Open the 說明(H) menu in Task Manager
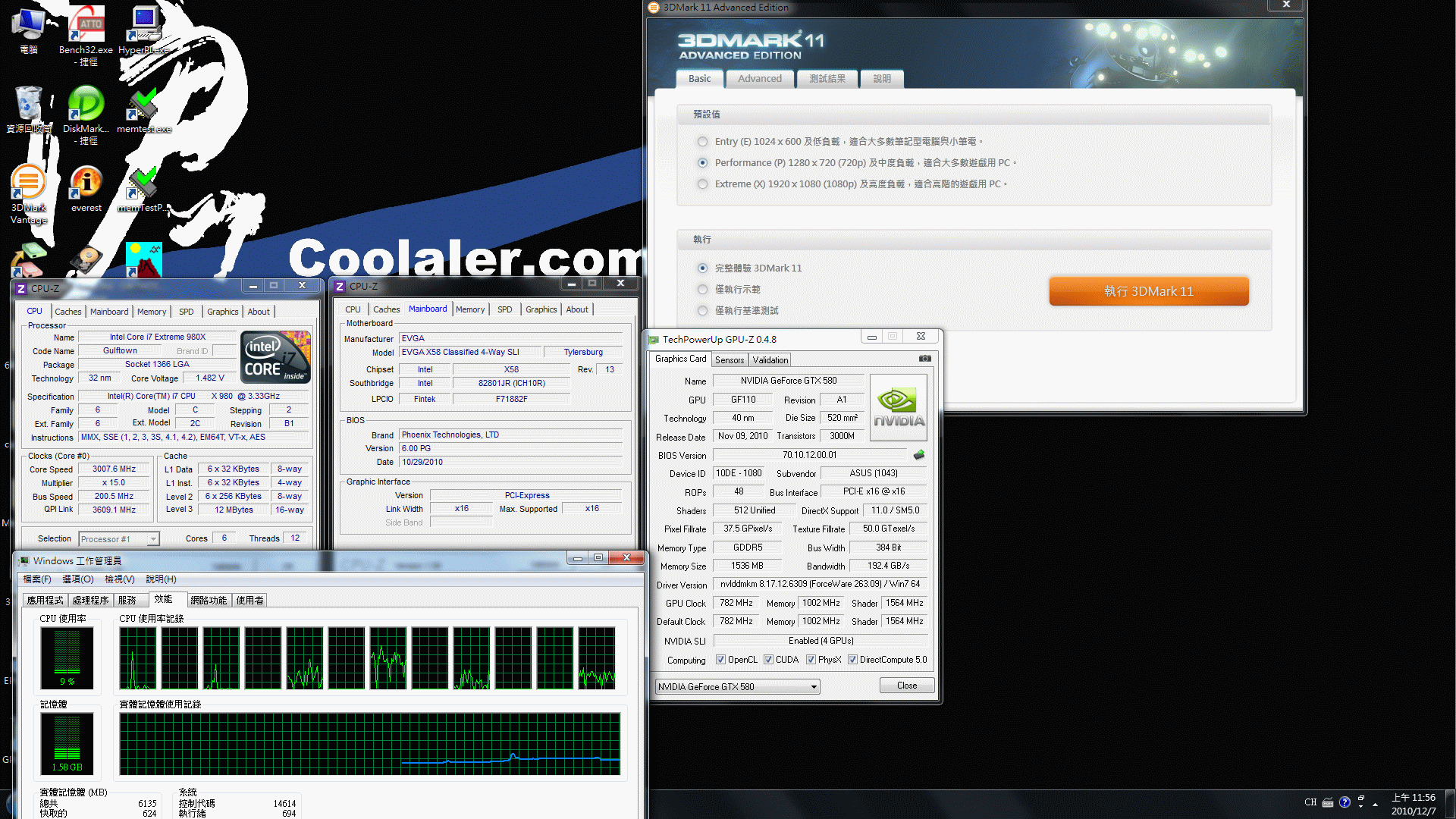 pos(161,579)
